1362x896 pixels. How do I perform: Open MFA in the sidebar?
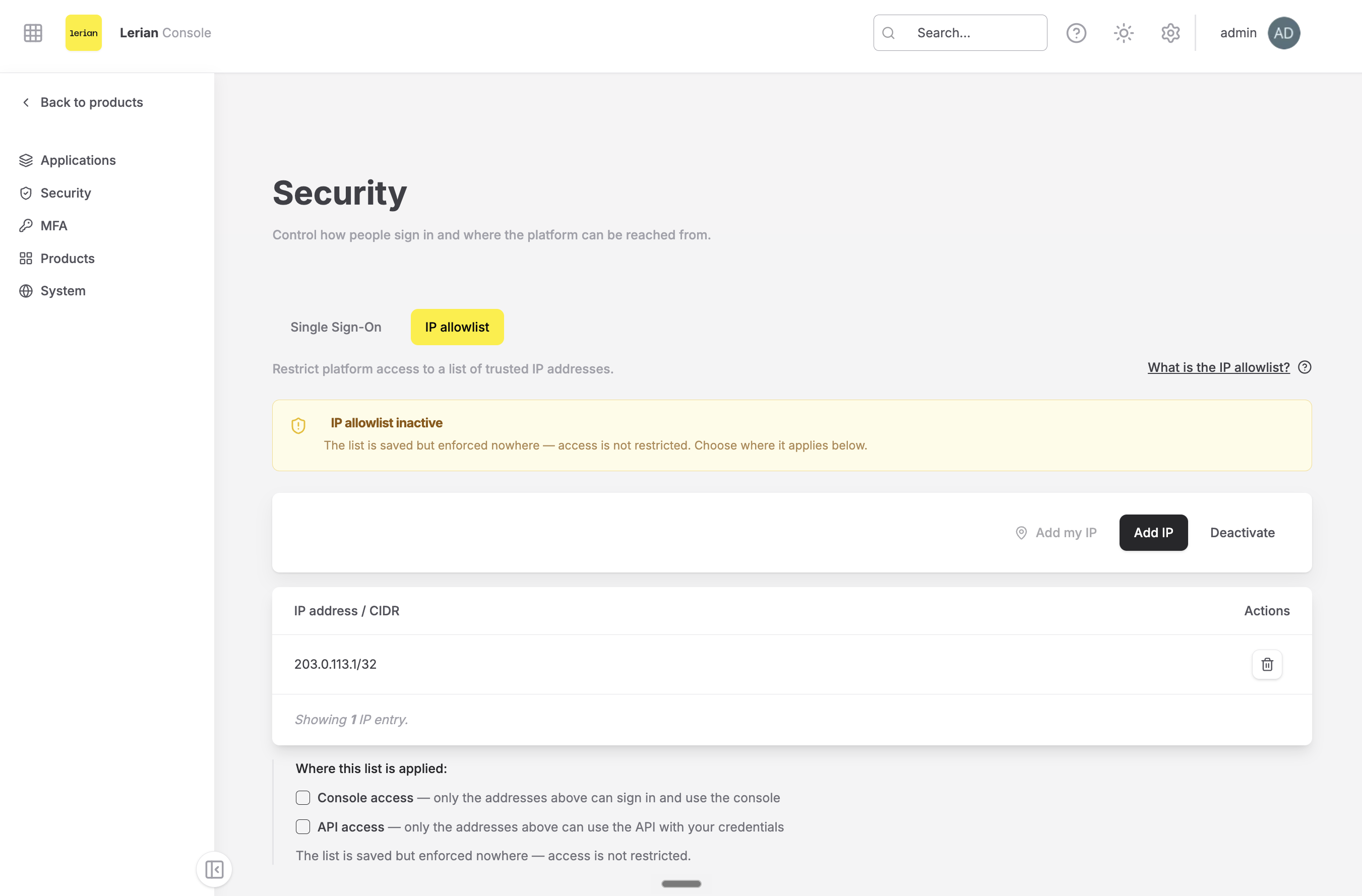[x=54, y=225]
